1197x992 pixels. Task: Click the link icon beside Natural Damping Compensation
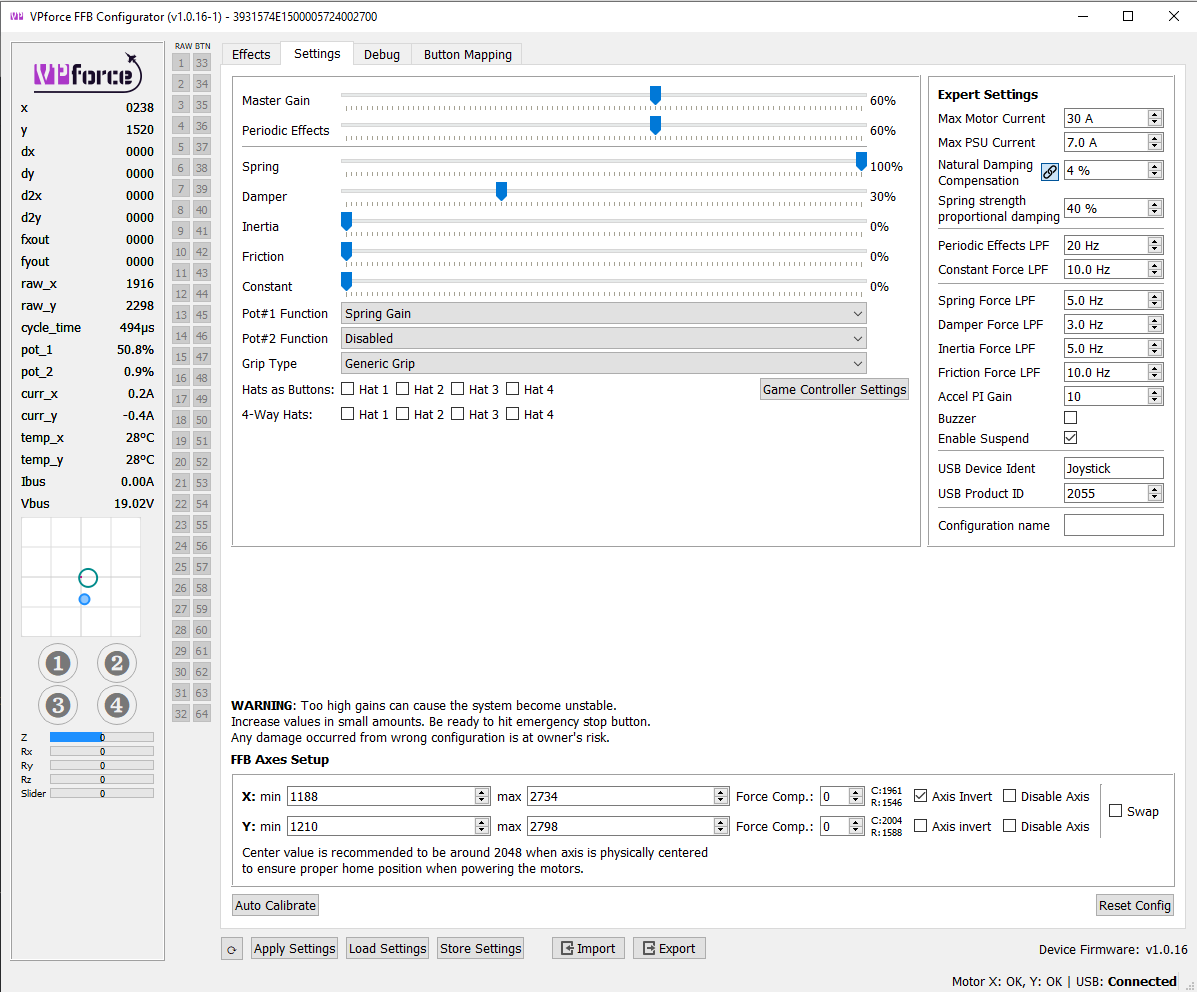pyautogui.click(x=1050, y=172)
